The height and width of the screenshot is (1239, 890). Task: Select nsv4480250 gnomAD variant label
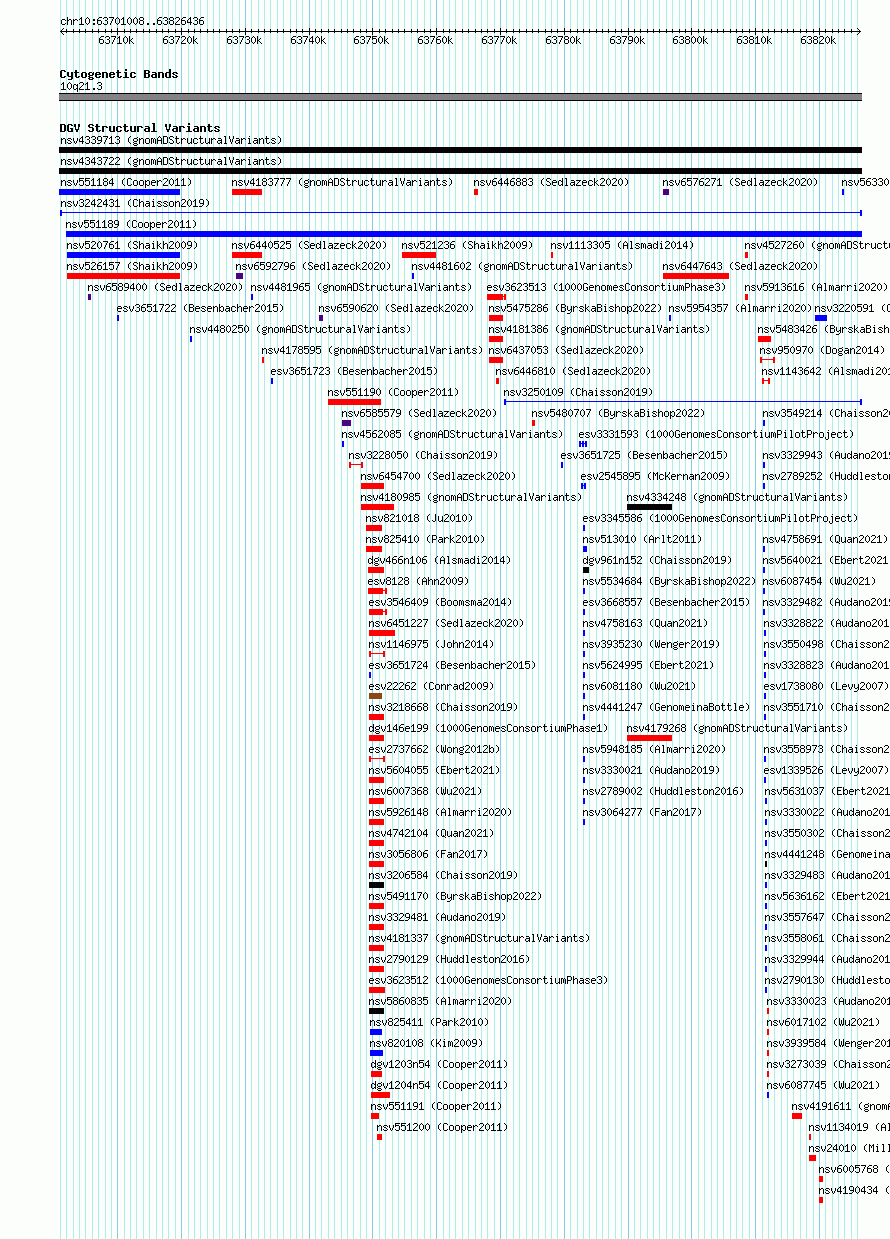300,329
